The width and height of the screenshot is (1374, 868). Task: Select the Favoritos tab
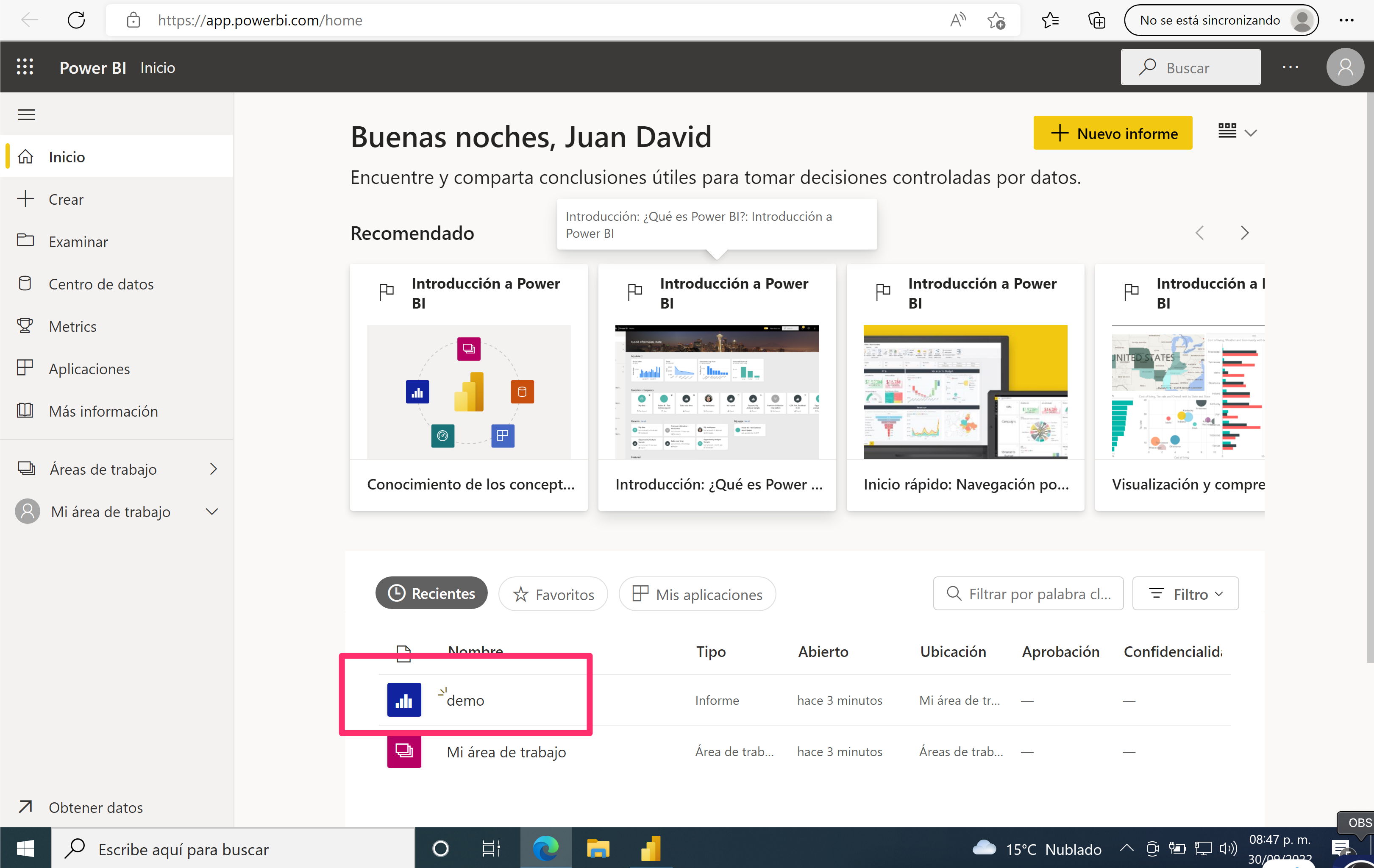553,593
